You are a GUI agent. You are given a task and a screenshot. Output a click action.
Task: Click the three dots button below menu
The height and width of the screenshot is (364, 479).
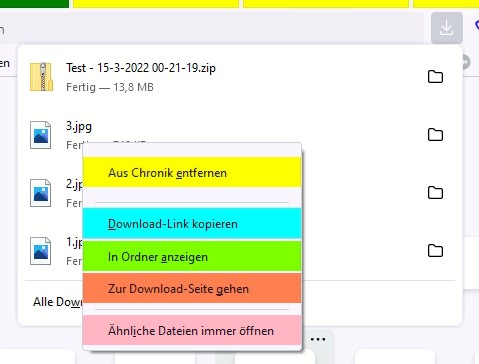[x=318, y=339]
